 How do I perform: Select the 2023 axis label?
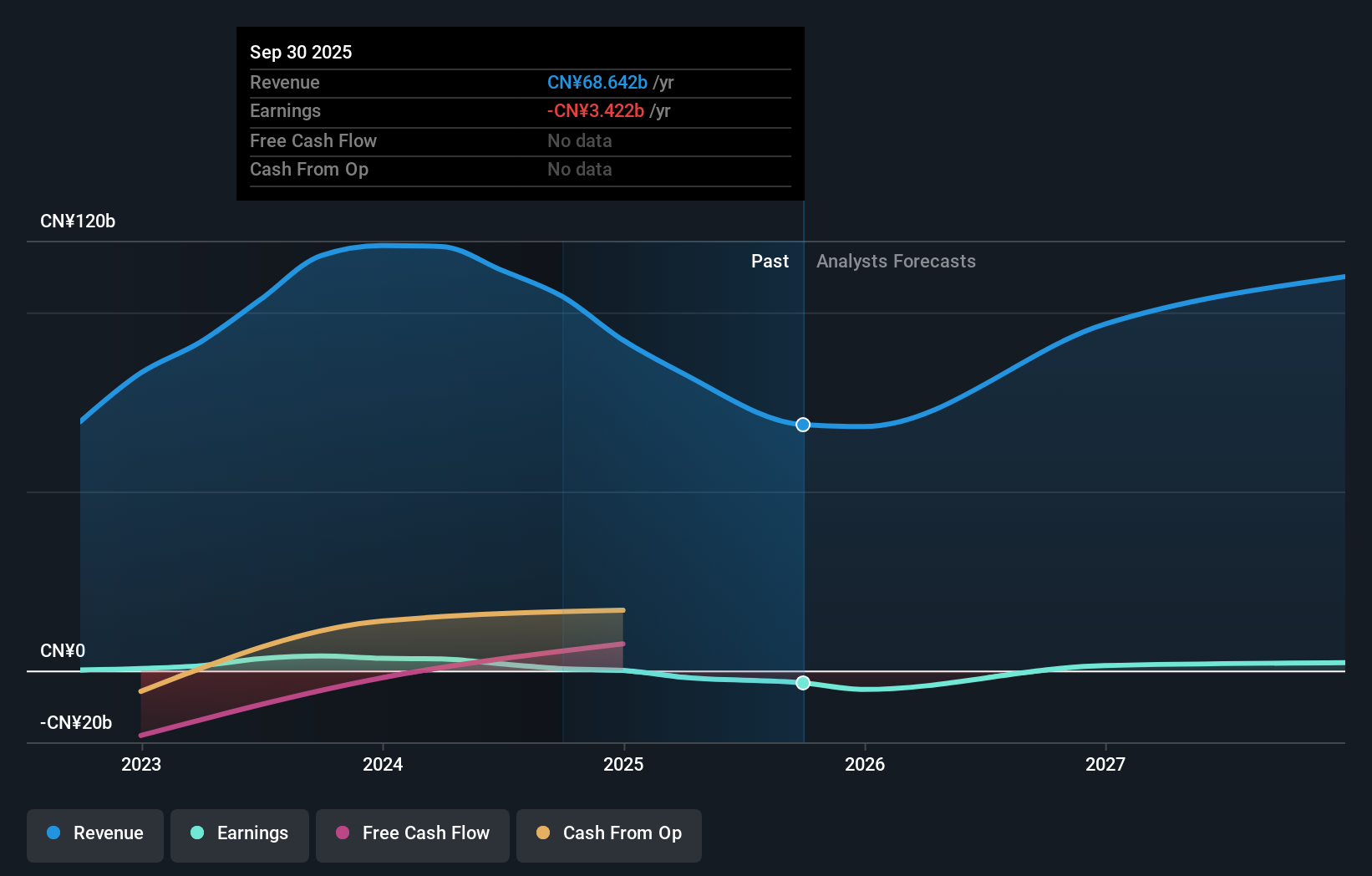point(141,763)
